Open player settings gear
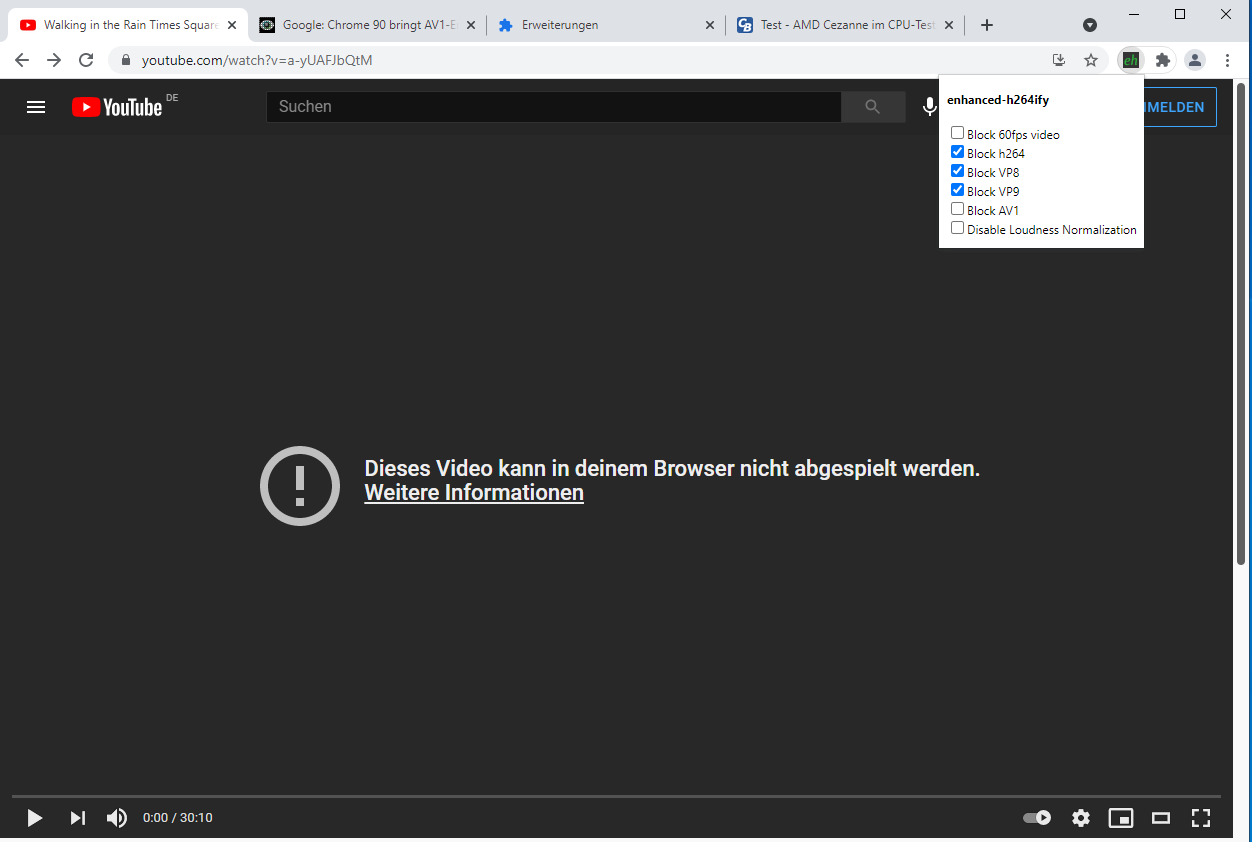Viewport: 1252px width, 842px height. [x=1081, y=818]
